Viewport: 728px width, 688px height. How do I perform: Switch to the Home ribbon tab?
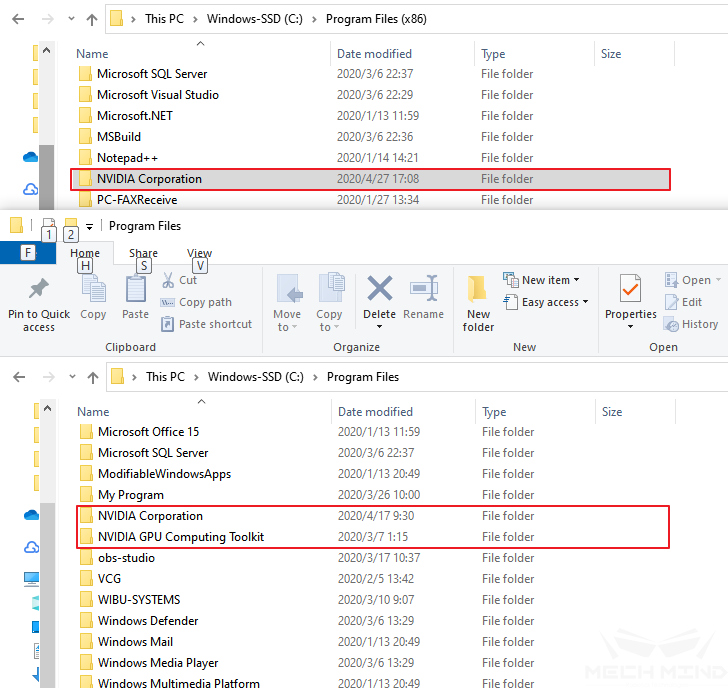pyautogui.click(x=85, y=253)
